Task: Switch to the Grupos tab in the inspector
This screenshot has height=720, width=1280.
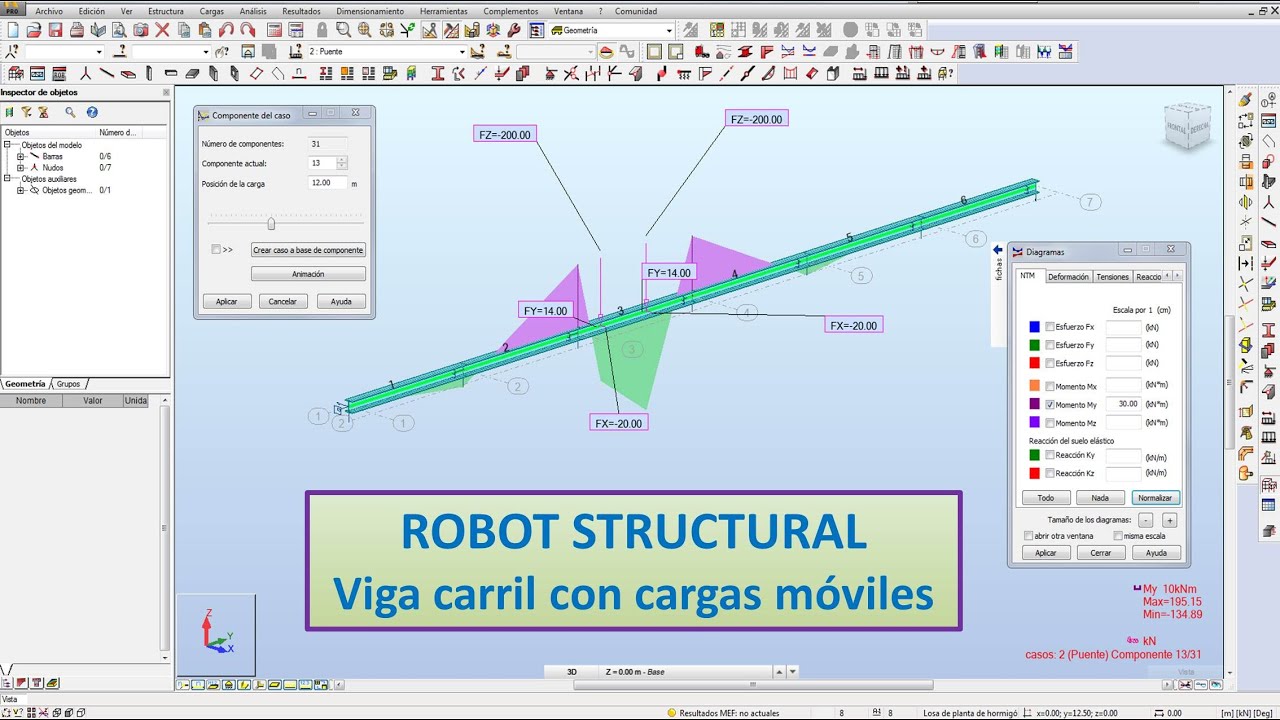Action: click(68, 384)
